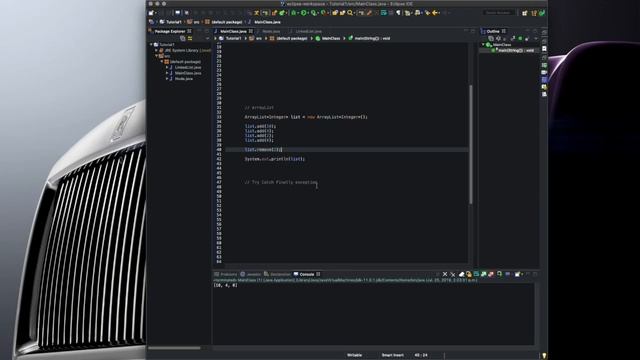
Task: Click the lightbulb tip icon in the status bar
Action: (x=544, y=356)
